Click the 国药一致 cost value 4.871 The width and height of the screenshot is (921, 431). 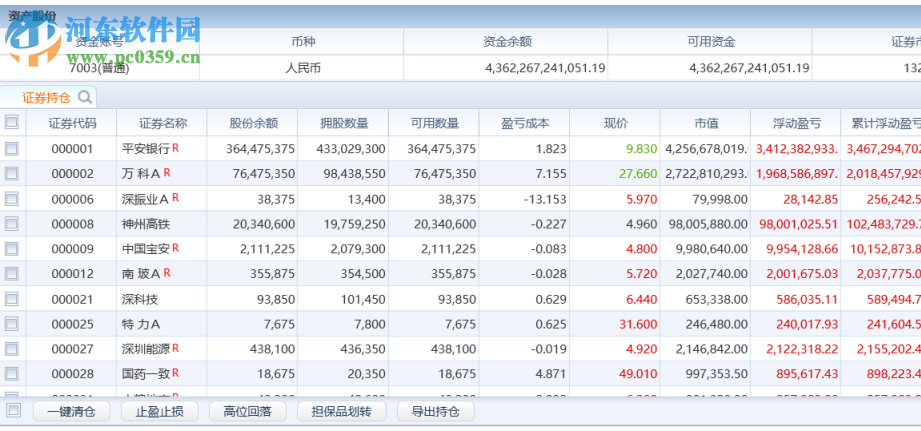pyautogui.click(x=551, y=373)
